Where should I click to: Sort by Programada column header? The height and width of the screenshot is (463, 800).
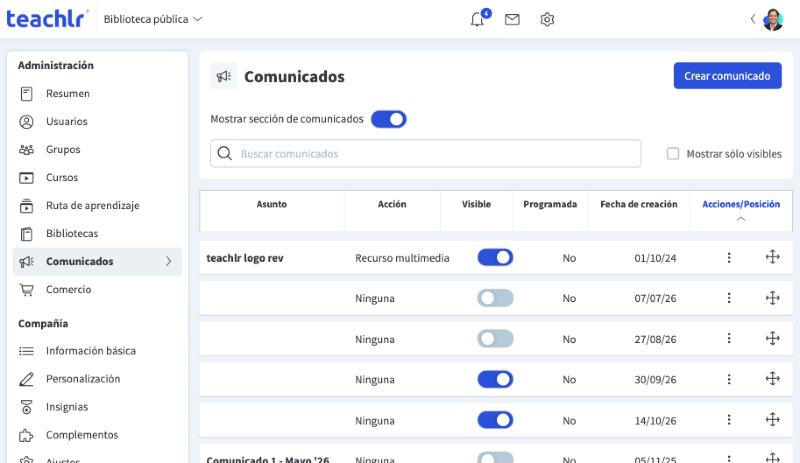tap(550, 204)
